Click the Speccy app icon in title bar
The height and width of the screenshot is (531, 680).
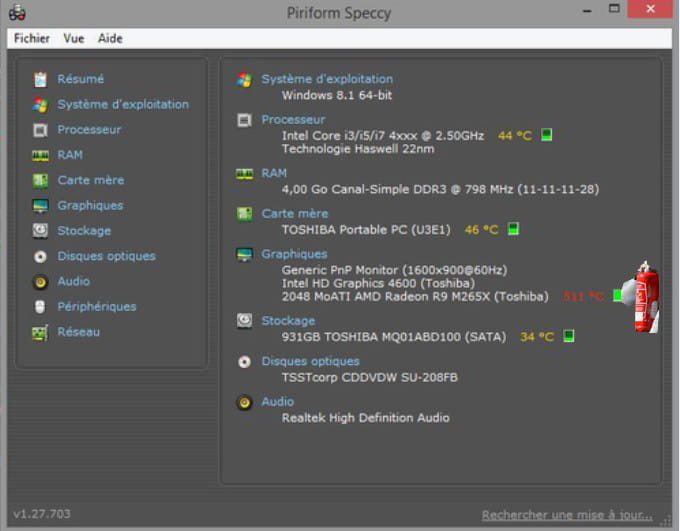(17, 13)
